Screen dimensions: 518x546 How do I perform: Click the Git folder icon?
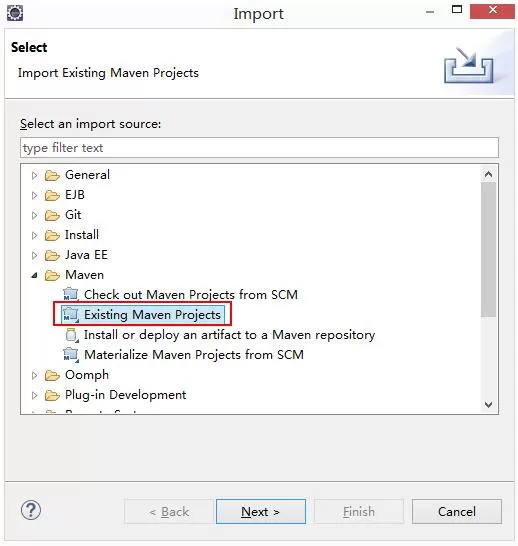pyautogui.click(x=52, y=215)
